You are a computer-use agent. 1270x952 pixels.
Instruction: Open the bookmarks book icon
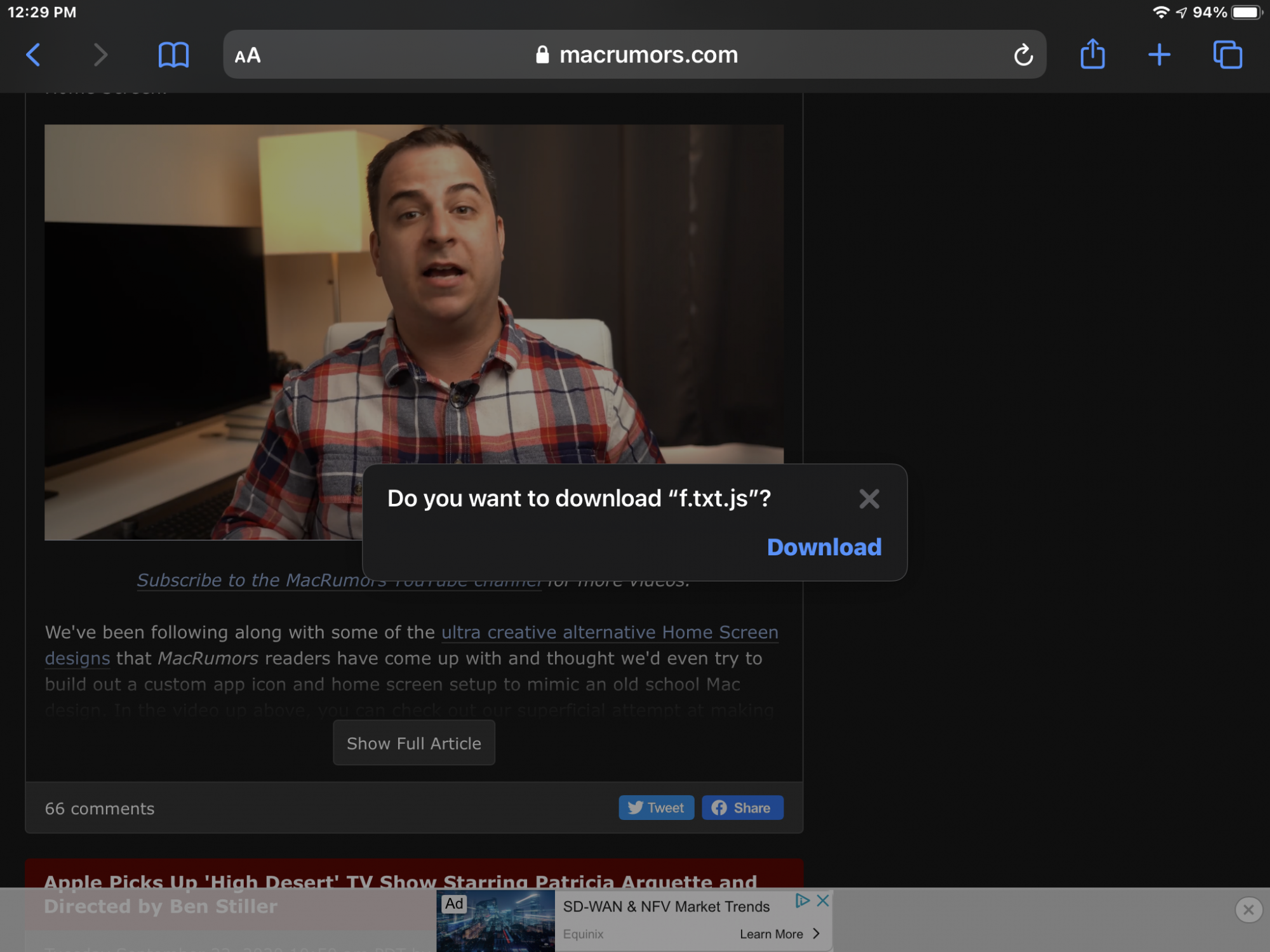[x=173, y=55]
